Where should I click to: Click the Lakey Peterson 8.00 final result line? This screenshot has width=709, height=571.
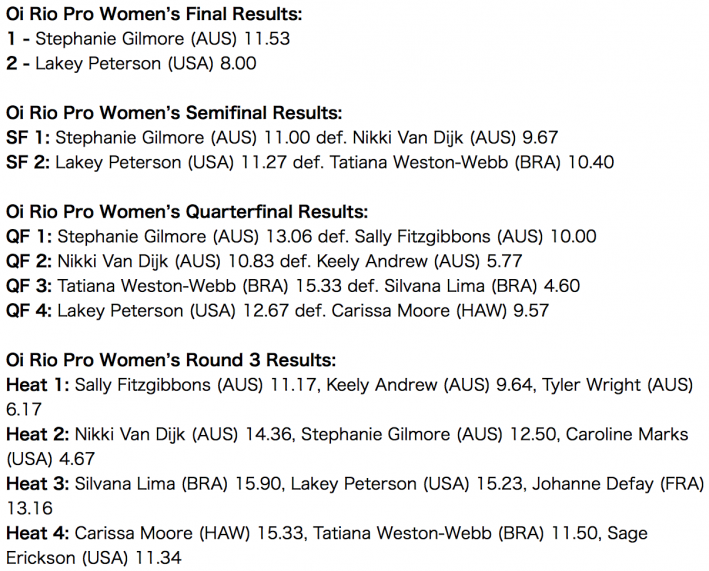[131, 63]
